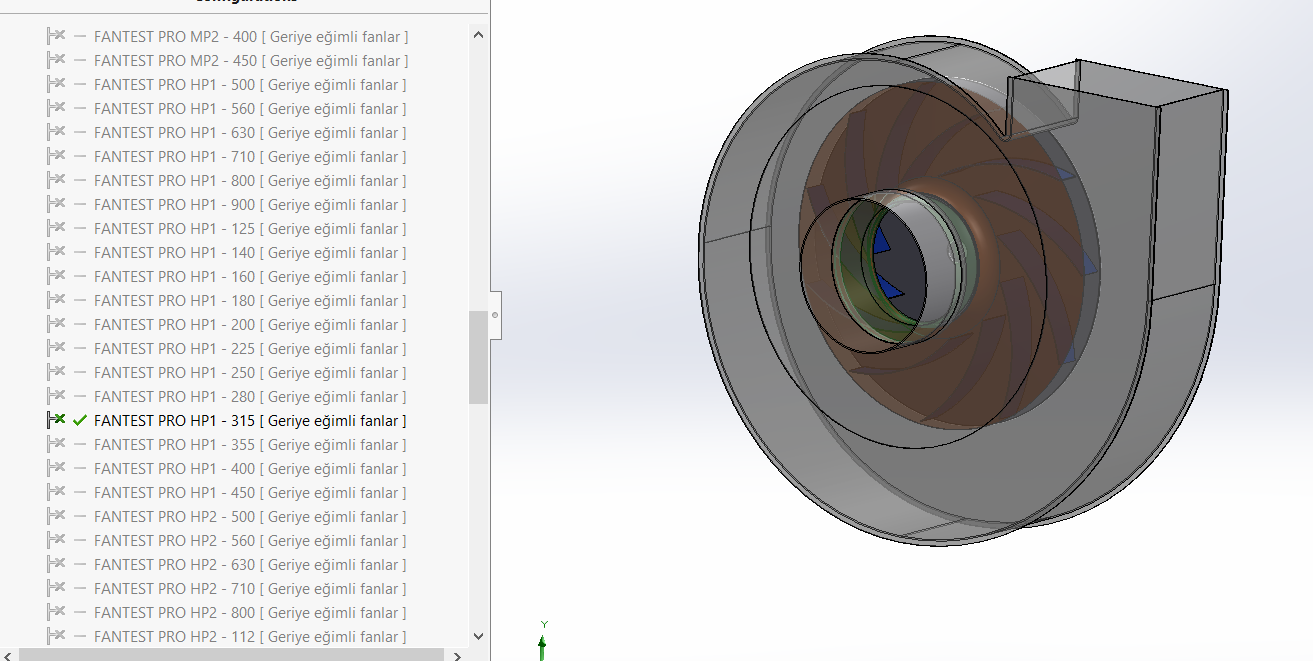The width and height of the screenshot is (1314, 661).
Task: Click the configuration icon for HP1 - 900
Action: pos(57,204)
